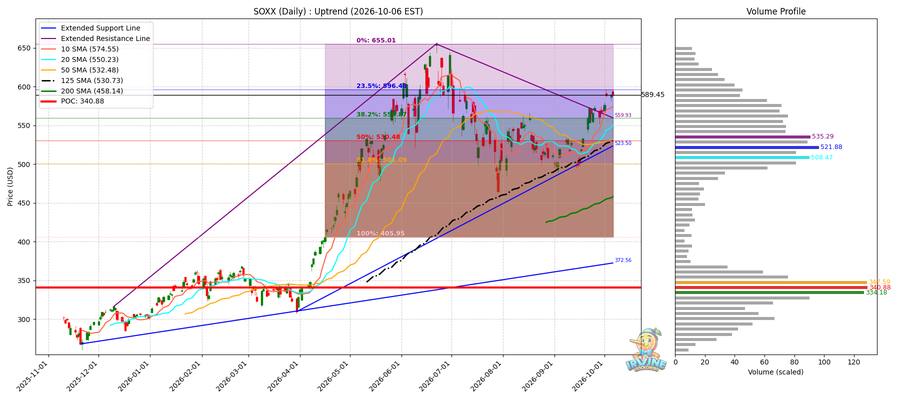Screen dimensions: 900x400
Task: Click the 550 price axis tick
Action: [25, 126]
